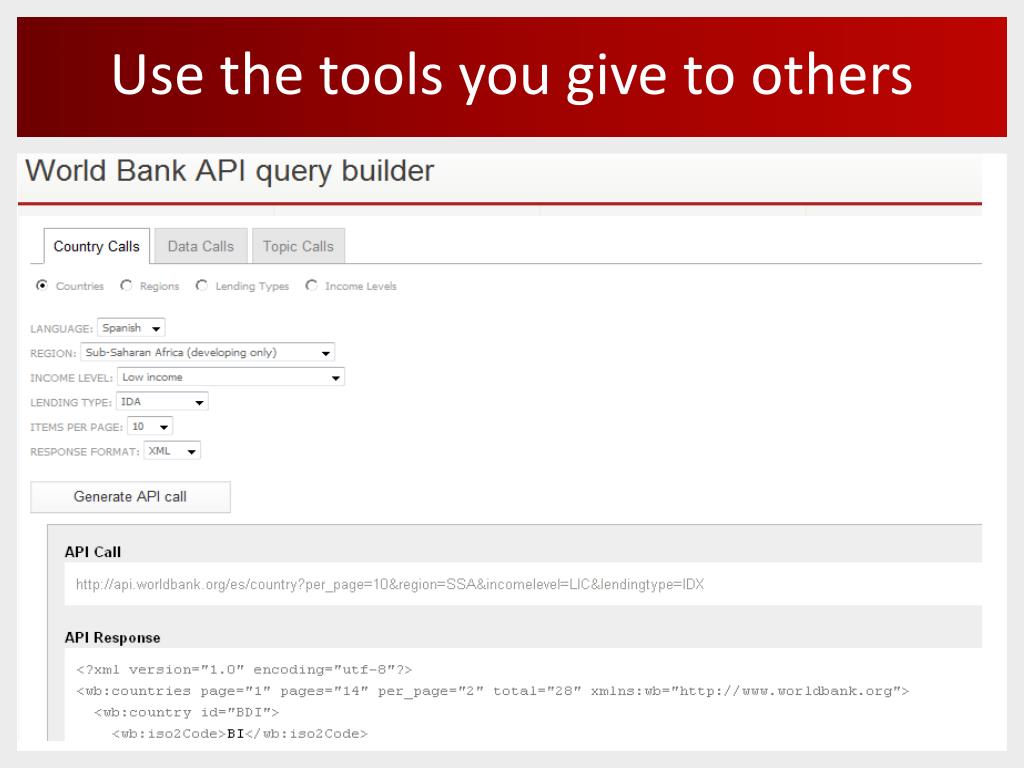Screen dimensions: 1024x768
Task: Click the LENDING TYPE: field label
Action: [x=71, y=403]
